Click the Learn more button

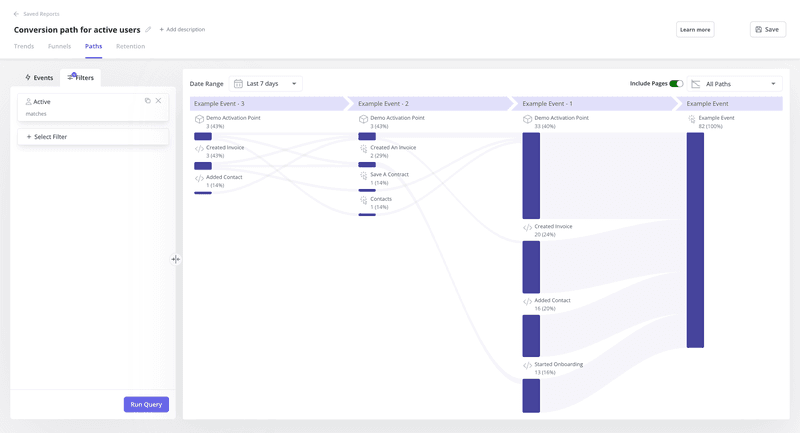(695, 30)
